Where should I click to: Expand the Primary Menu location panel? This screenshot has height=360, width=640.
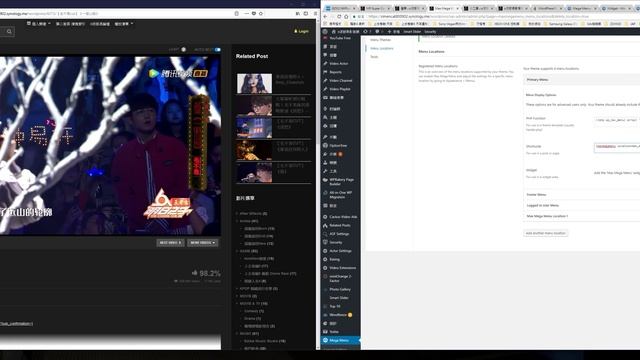click(x=582, y=80)
